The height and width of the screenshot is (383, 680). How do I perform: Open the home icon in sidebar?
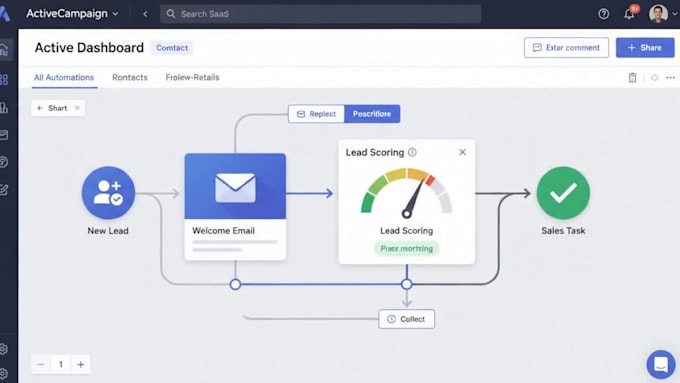[4, 49]
